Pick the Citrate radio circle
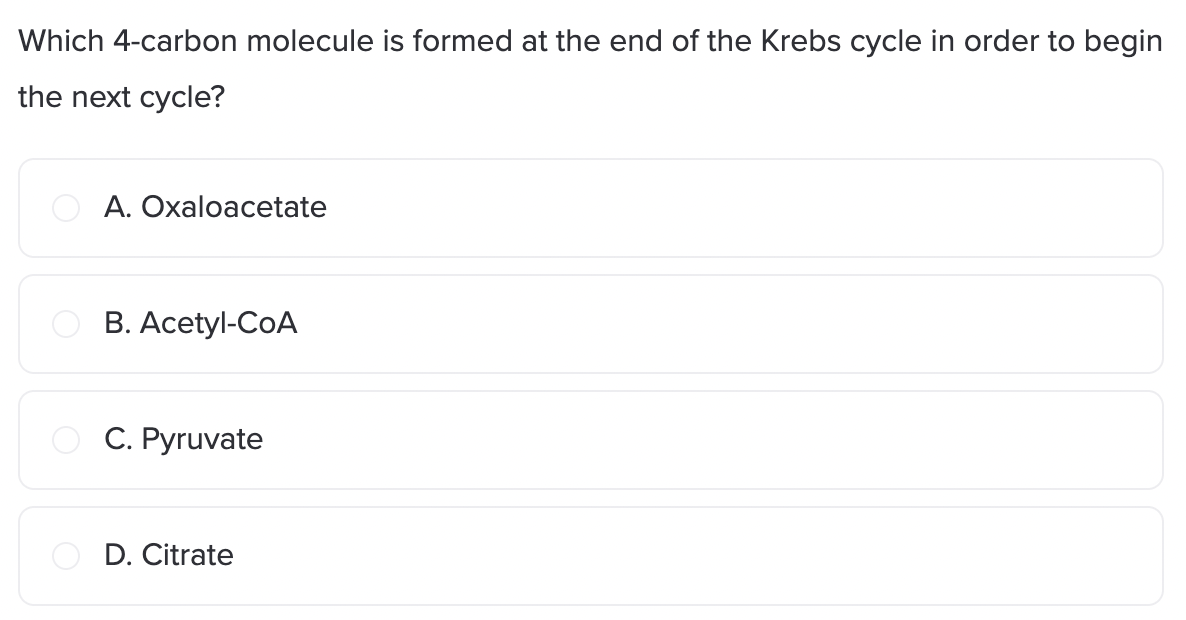1186x620 pixels. [x=66, y=556]
